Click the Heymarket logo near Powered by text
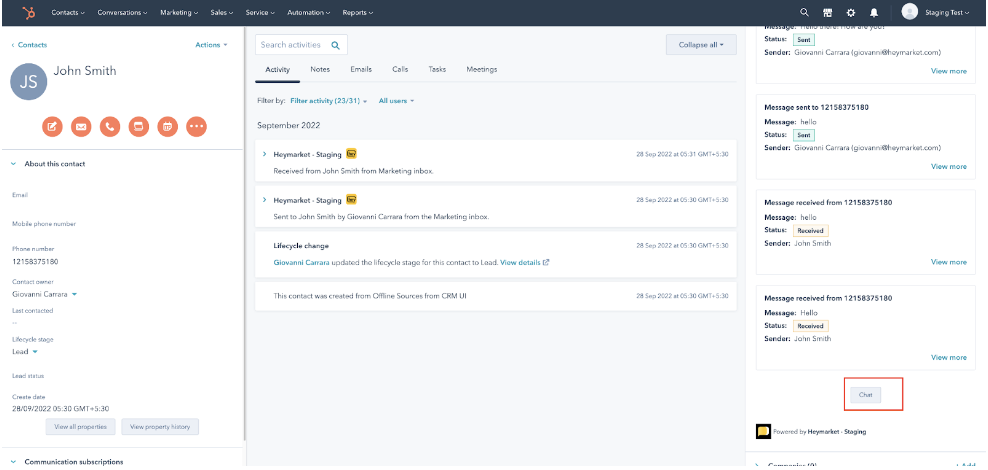 763,432
